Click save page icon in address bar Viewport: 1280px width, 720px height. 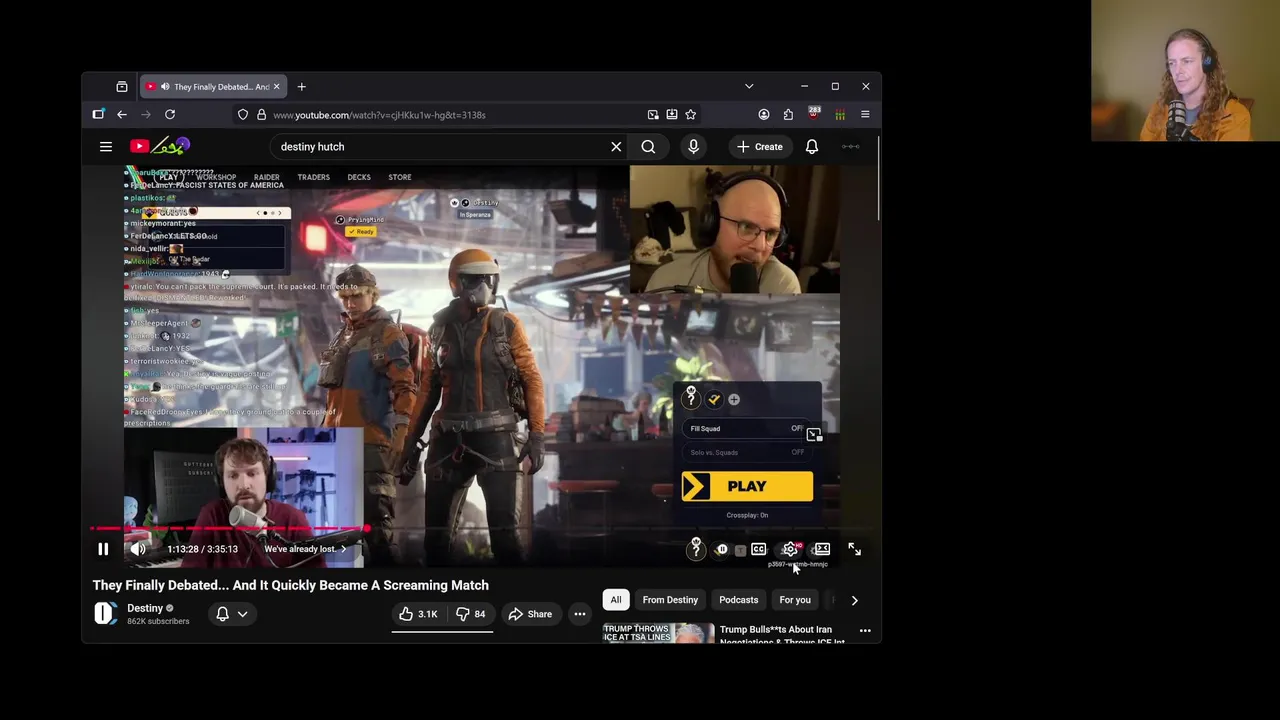tap(672, 115)
